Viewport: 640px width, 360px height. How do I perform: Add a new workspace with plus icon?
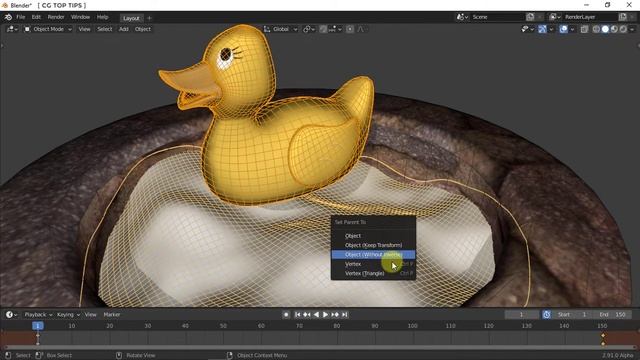(x=149, y=18)
